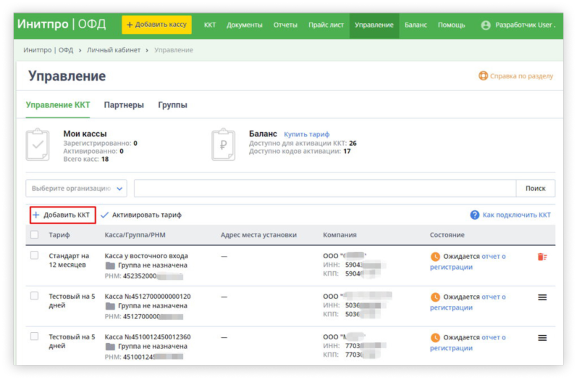This screenshot has height=380, width=577.
Task: Click the Поиск button
Action: click(x=535, y=188)
